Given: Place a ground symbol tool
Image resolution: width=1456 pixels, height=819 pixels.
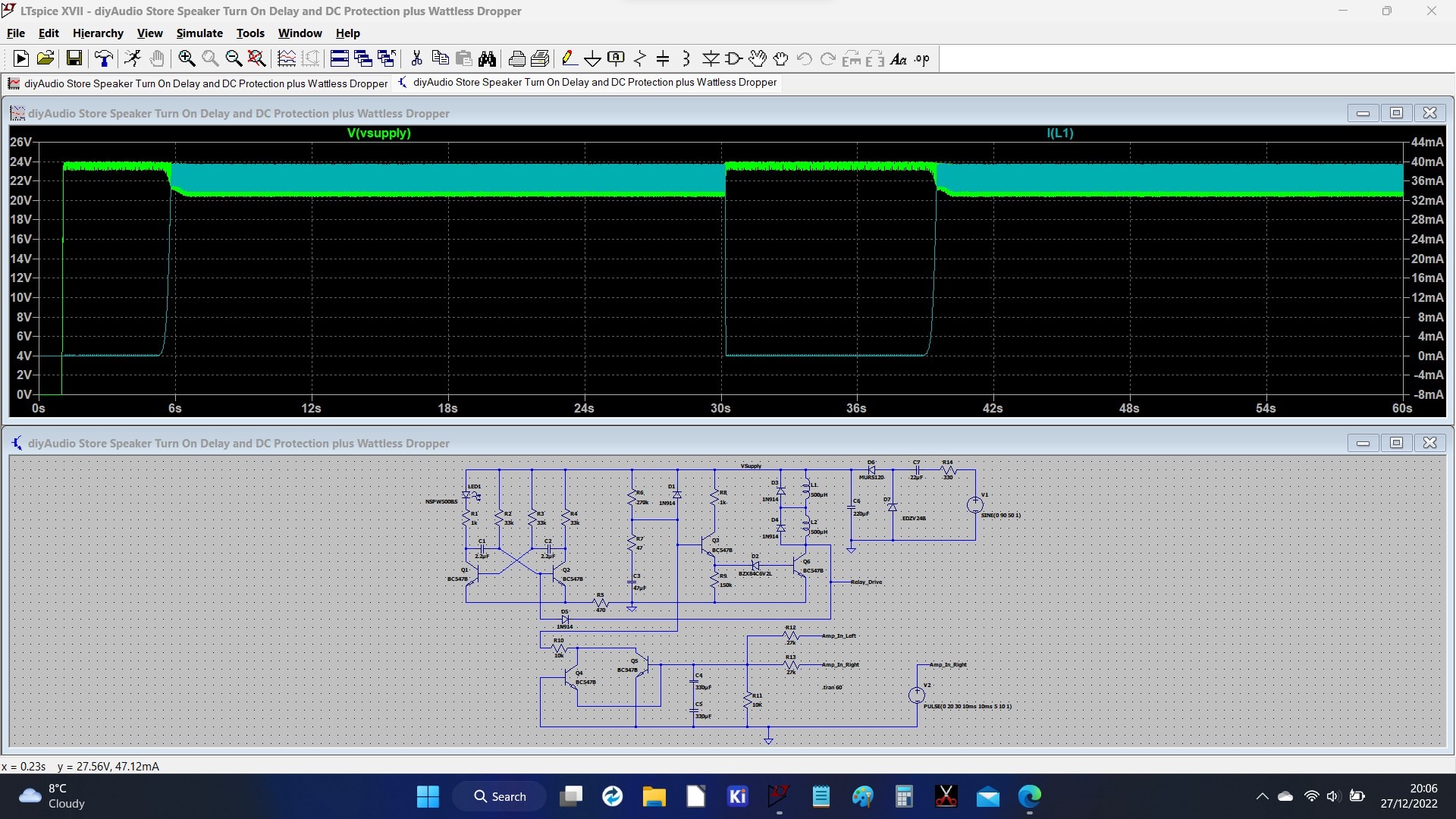Looking at the screenshot, I should pyautogui.click(x=593, y=58).
